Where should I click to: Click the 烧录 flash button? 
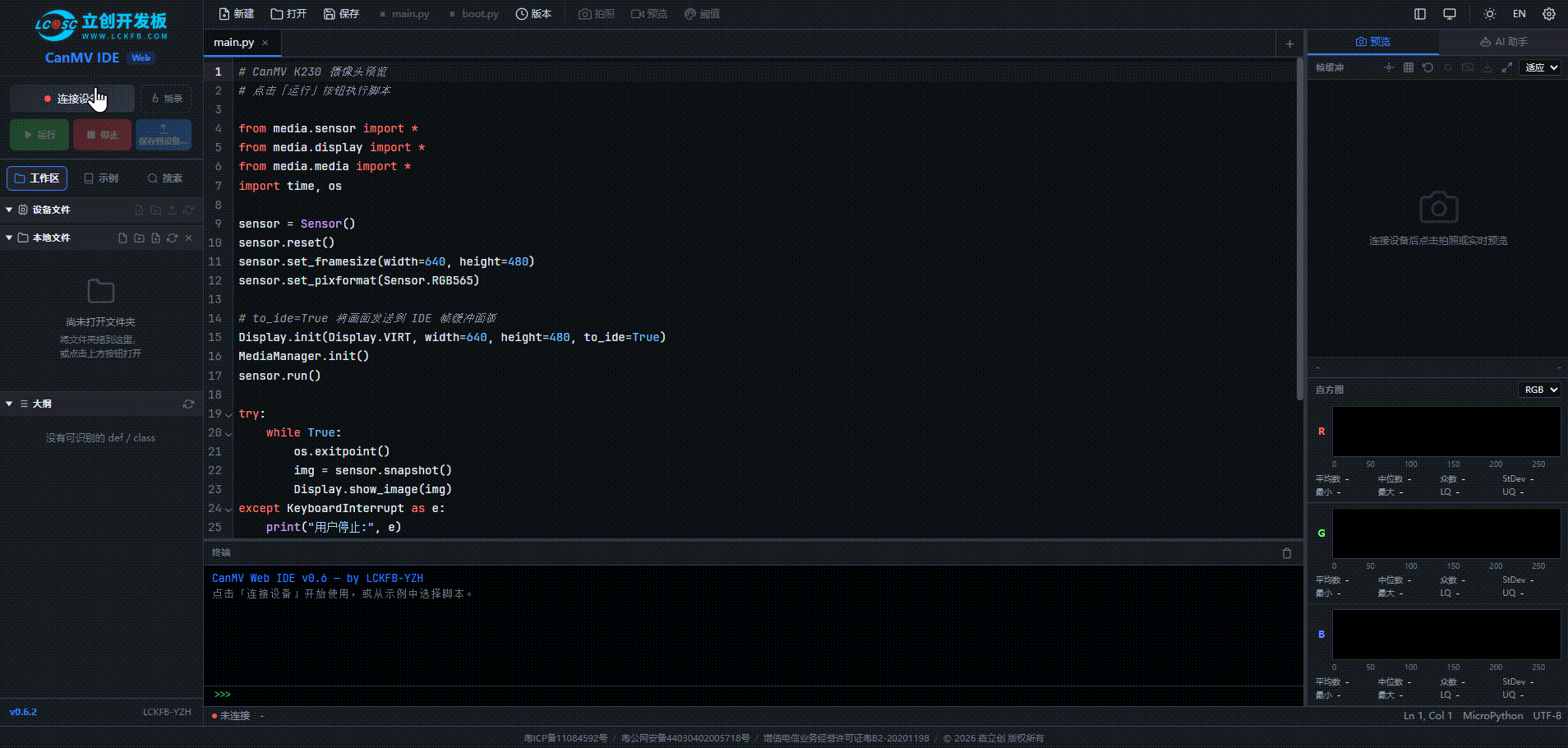point(167,99)
